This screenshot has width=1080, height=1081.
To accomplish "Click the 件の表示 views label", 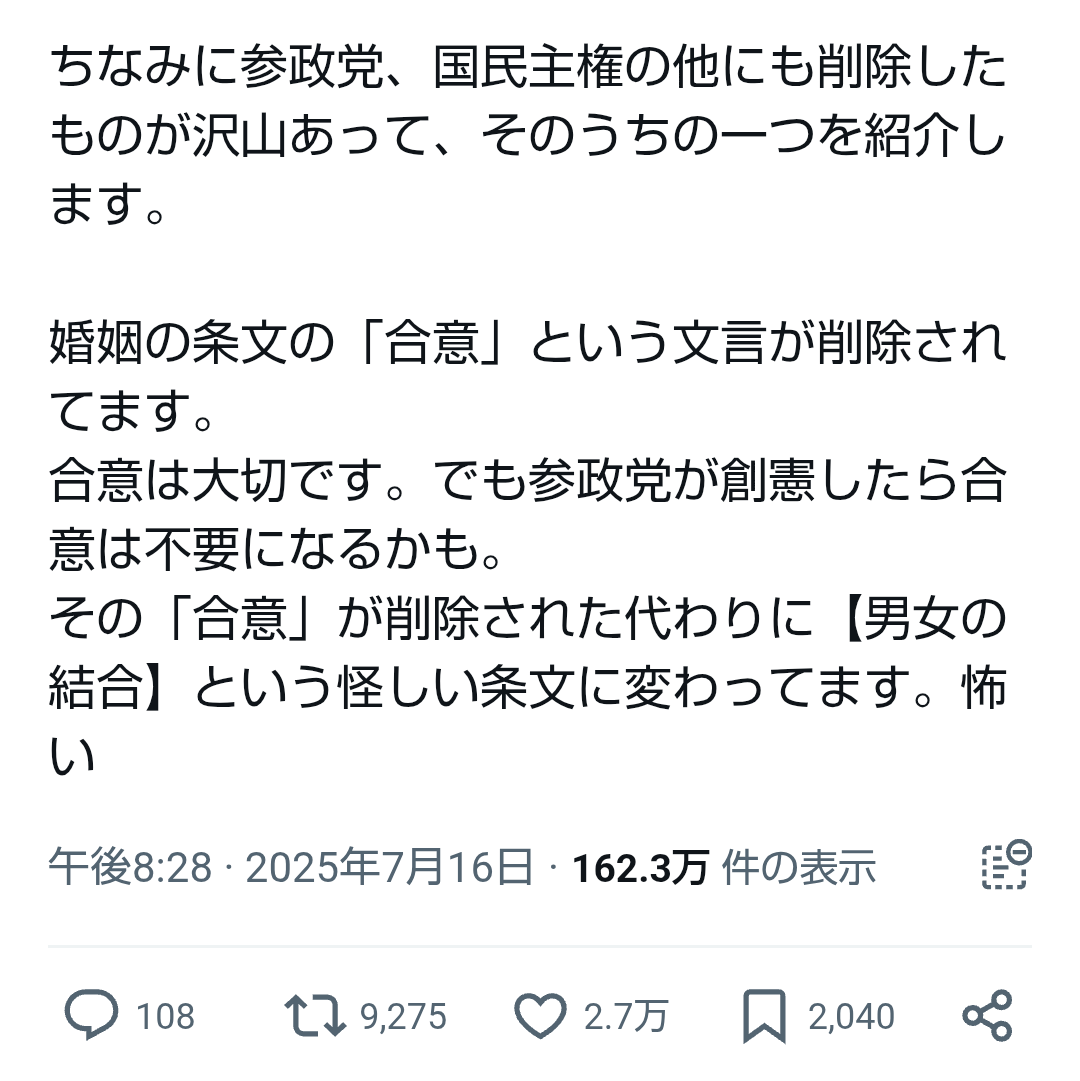I will pos(799,867).
